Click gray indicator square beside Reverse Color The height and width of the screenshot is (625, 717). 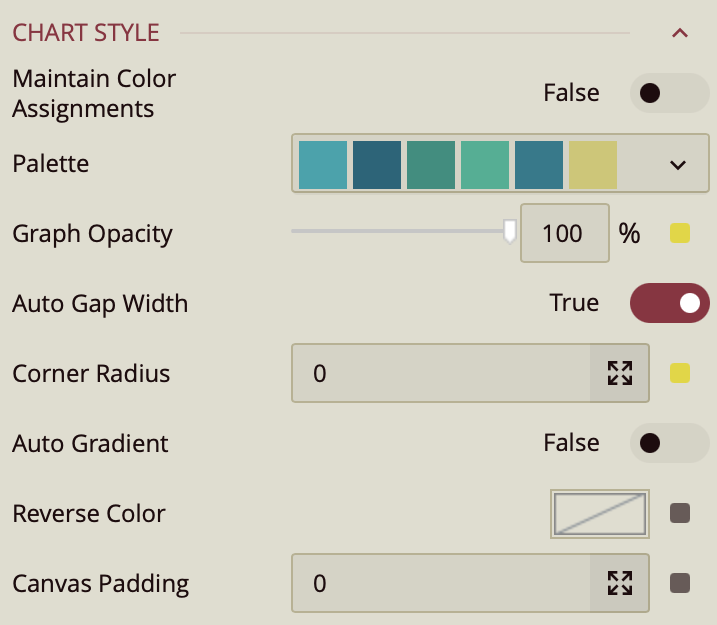point(680,514)
